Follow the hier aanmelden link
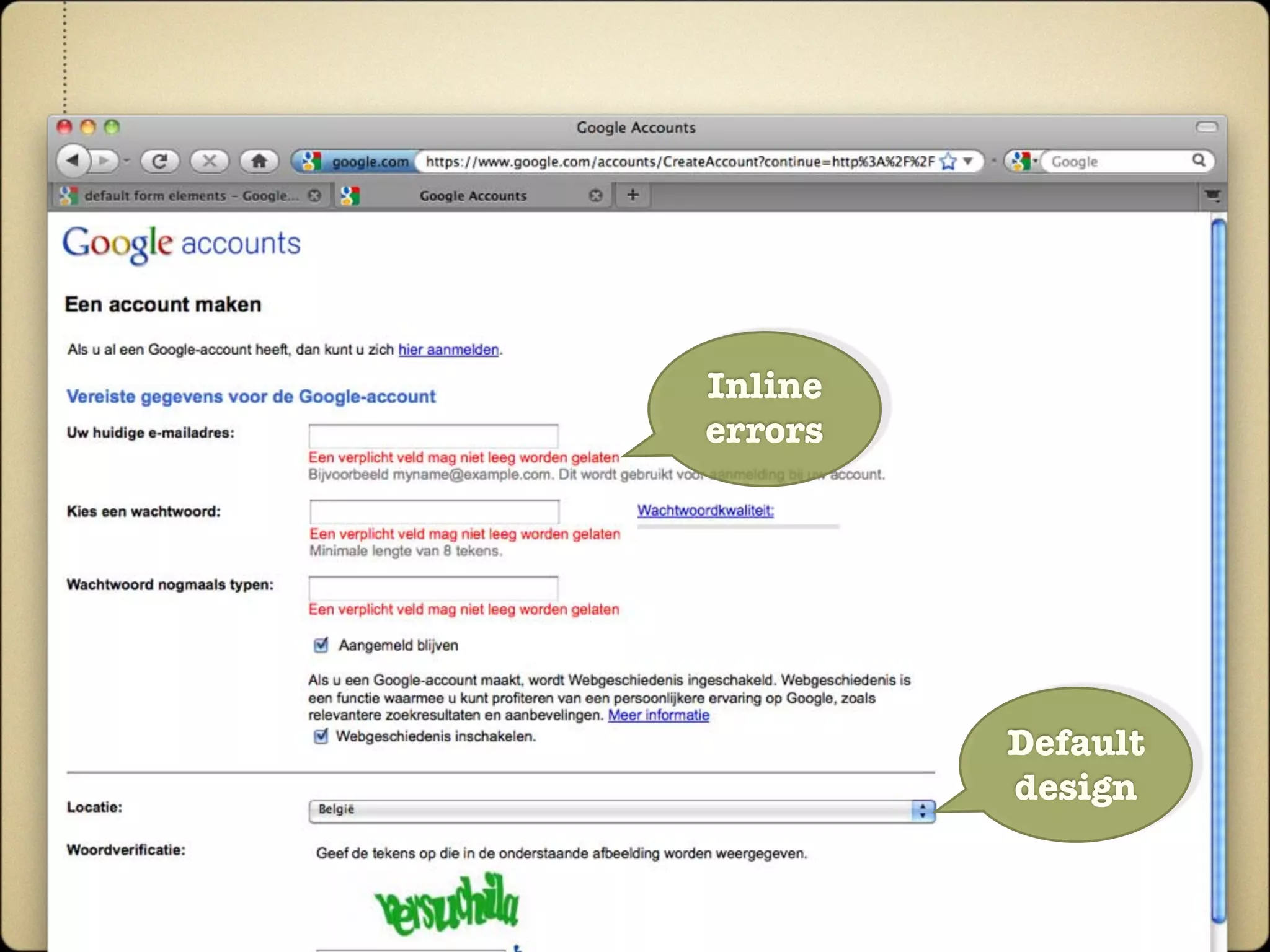This screenshot has width=1270, height=952. [x=448, y=350]
